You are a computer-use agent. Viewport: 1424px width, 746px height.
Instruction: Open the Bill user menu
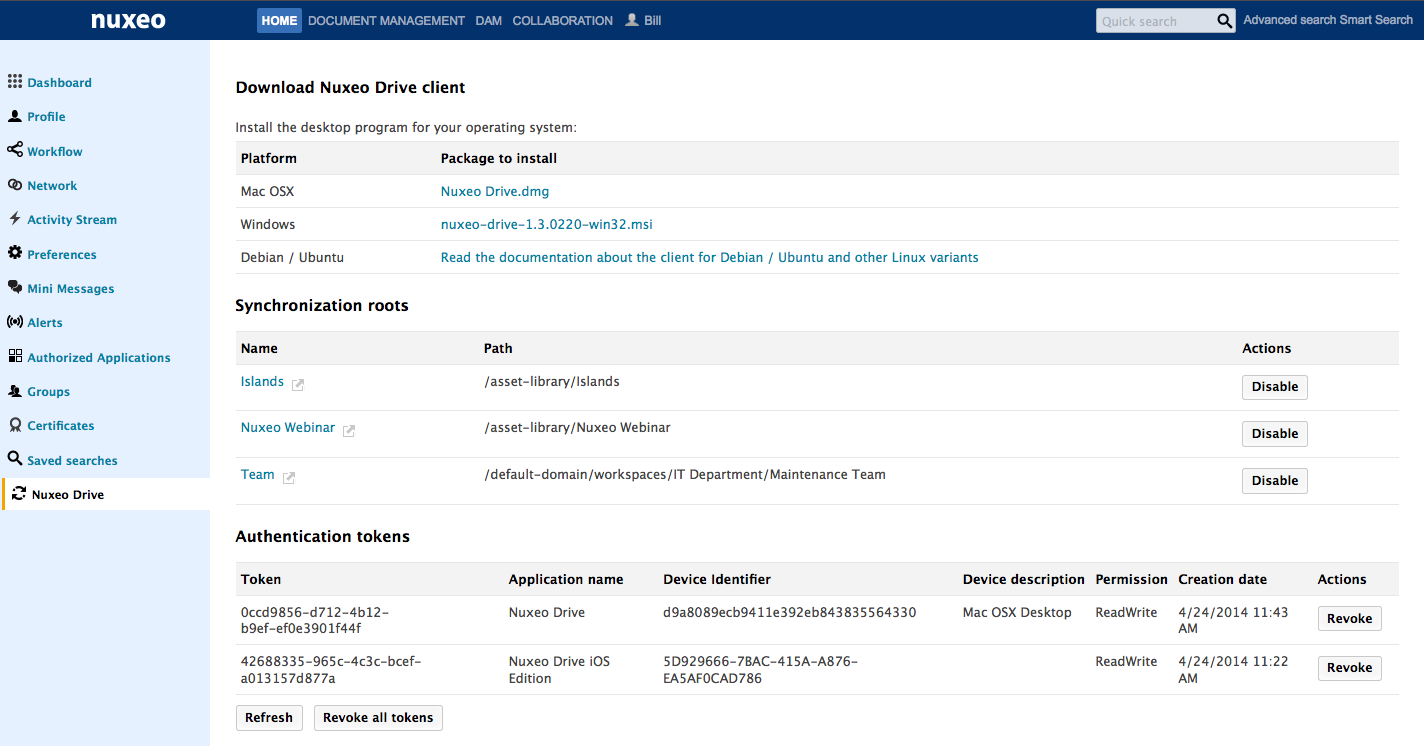pos(643,20)
